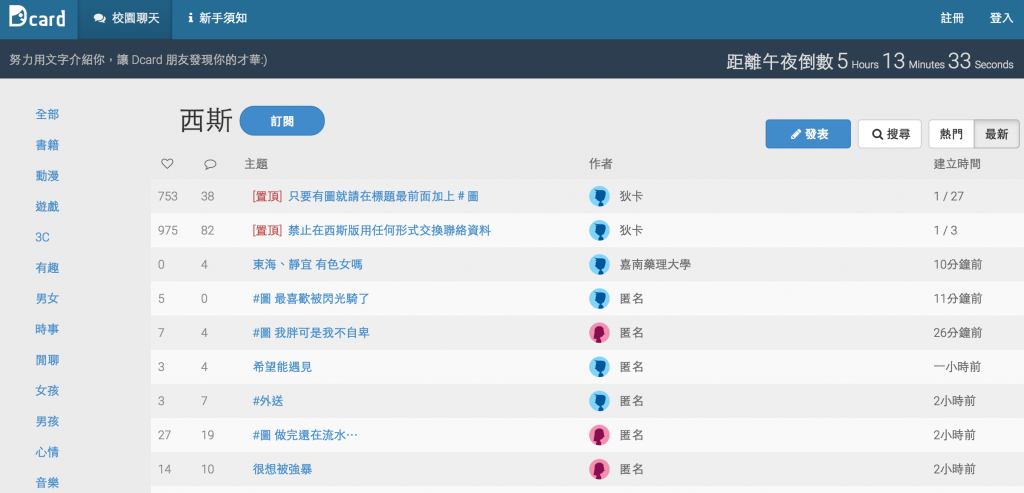The width and height of the screenshot is (1024, 493).
Task: Click comment count 82
Action: 208,231
